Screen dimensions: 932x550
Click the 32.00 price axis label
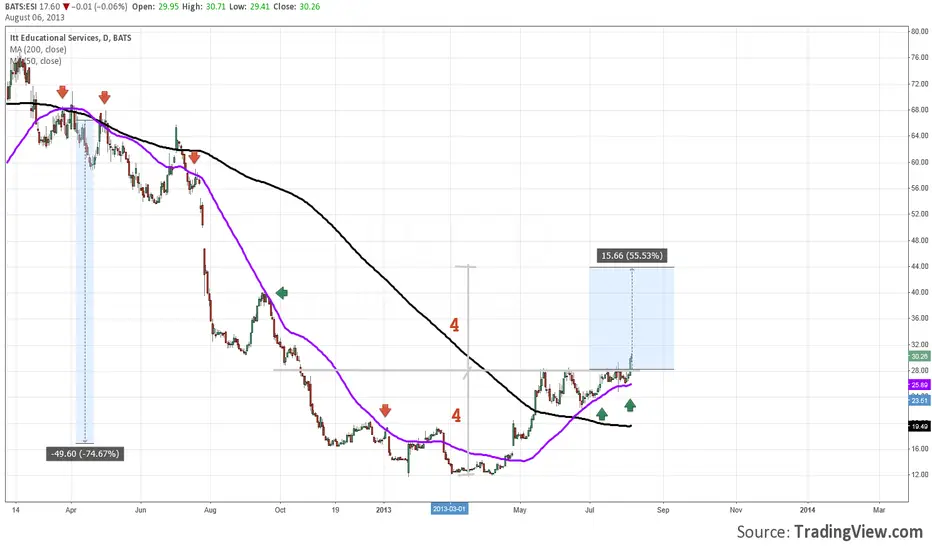click(920, 344)
